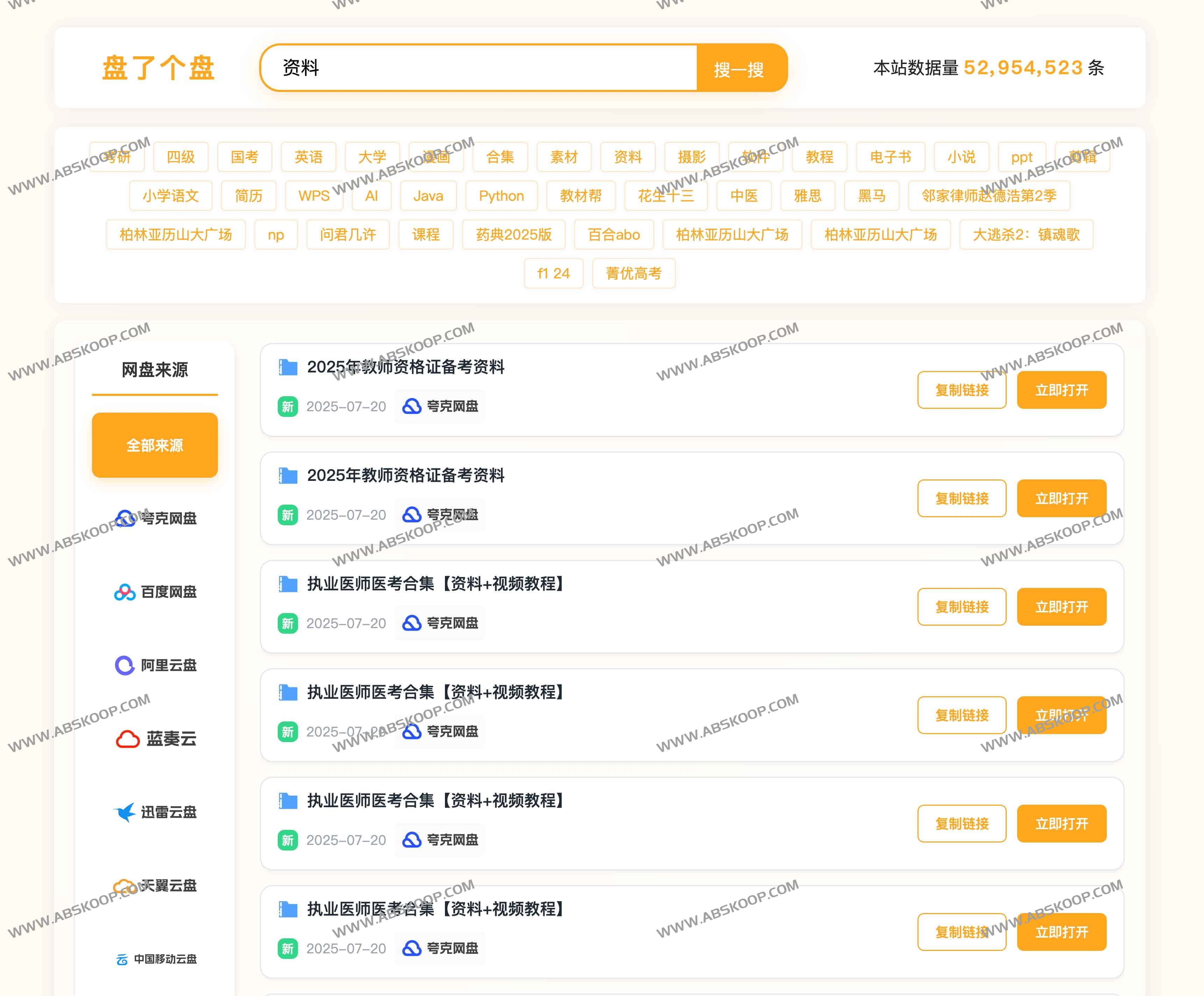Click the 考研 keyword tag
The image size is (1204, 996).
pyautogui.click(x=117, y=157)
